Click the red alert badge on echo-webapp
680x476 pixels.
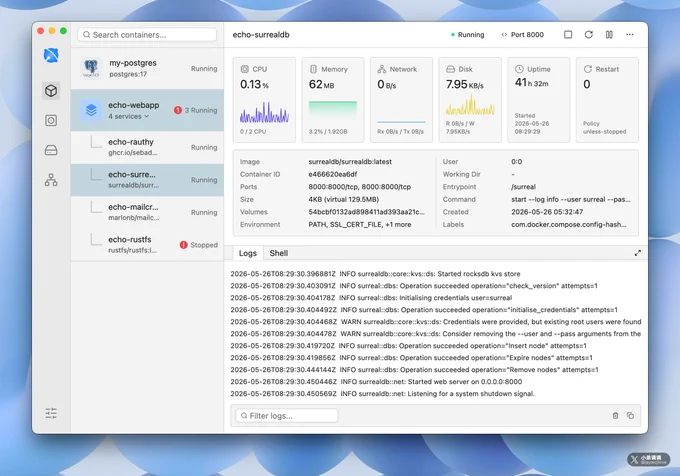[x=178, y=110]
